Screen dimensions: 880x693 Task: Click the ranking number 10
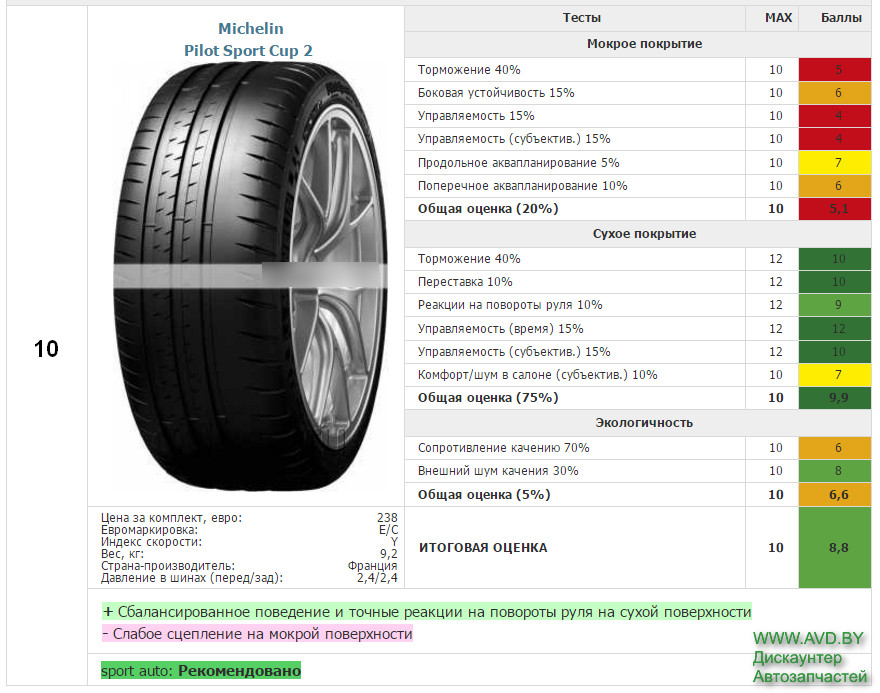click(46, 349)
